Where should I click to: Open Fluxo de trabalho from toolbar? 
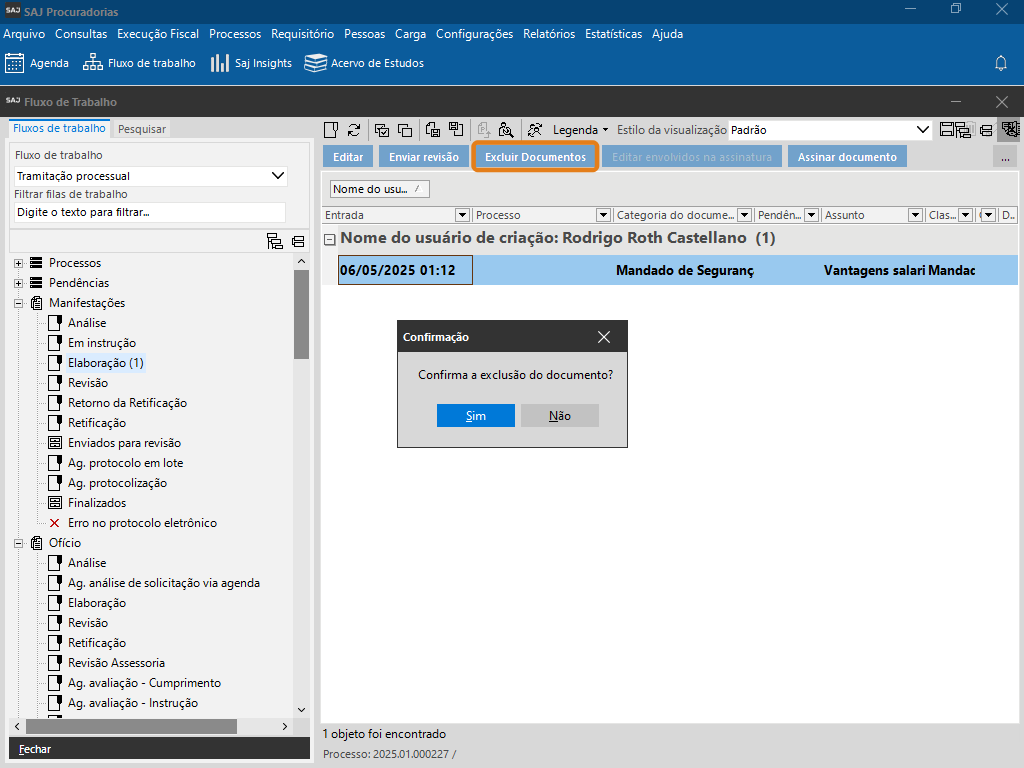[x=93, y=63]
